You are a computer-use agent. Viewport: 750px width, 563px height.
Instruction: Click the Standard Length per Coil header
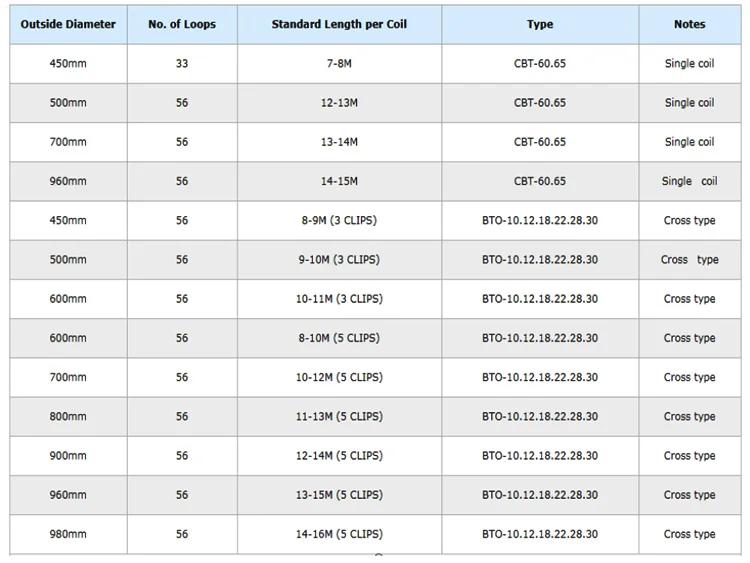(339, 24)
